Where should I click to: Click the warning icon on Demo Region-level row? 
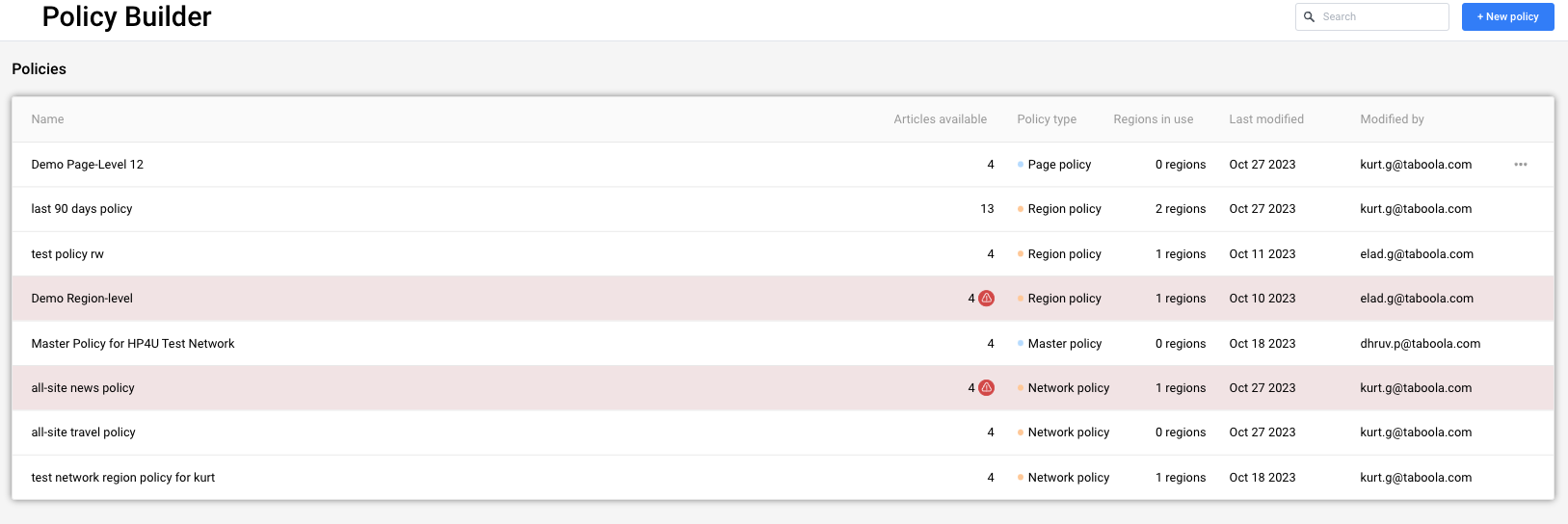tap(986, 299)
